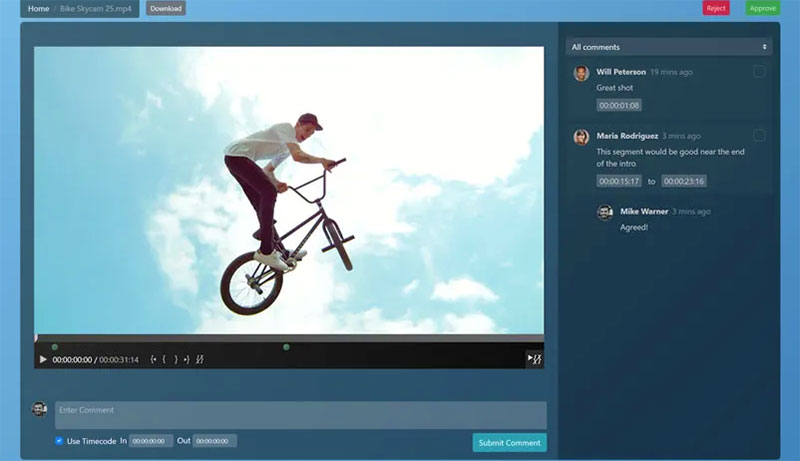Click the Bike Skycam 25.mp4 breadcrumb

(x=96, y=8)
